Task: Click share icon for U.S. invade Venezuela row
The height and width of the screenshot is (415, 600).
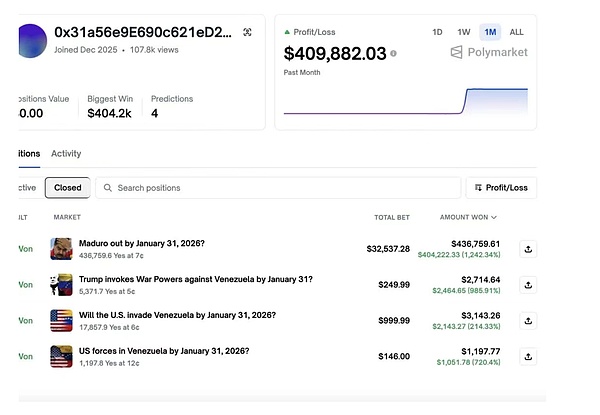Action: point(528,320)
